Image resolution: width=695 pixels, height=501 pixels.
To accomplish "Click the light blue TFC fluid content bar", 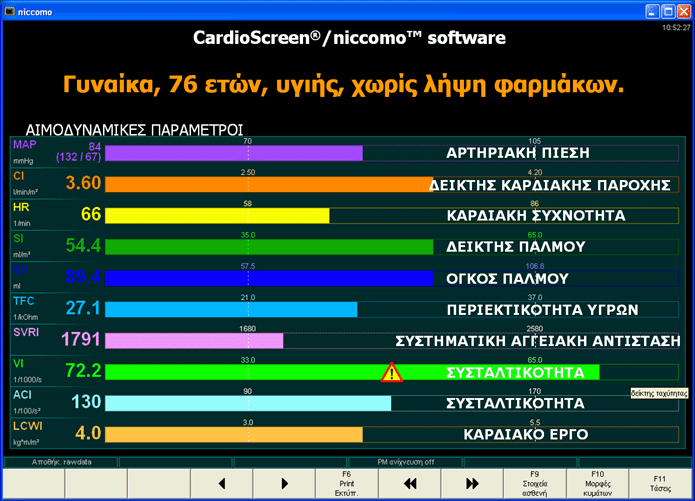I will pyautogui.click(x=231, y=309).
